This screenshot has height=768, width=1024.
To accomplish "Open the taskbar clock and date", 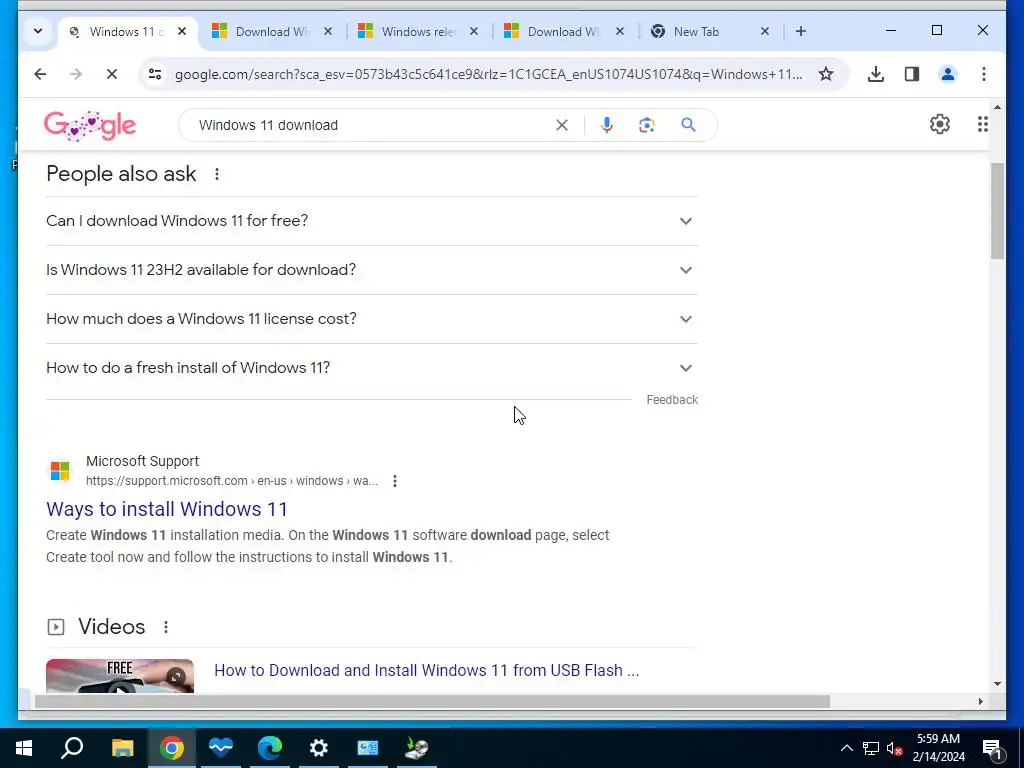I will pyautogui.click(x=938, y=748).
